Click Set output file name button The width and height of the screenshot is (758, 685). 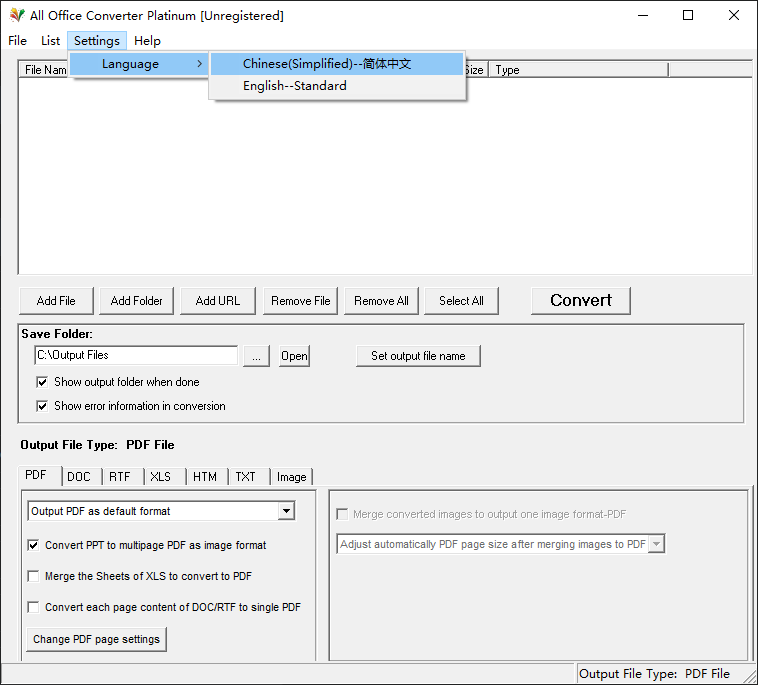pos(418,356)
